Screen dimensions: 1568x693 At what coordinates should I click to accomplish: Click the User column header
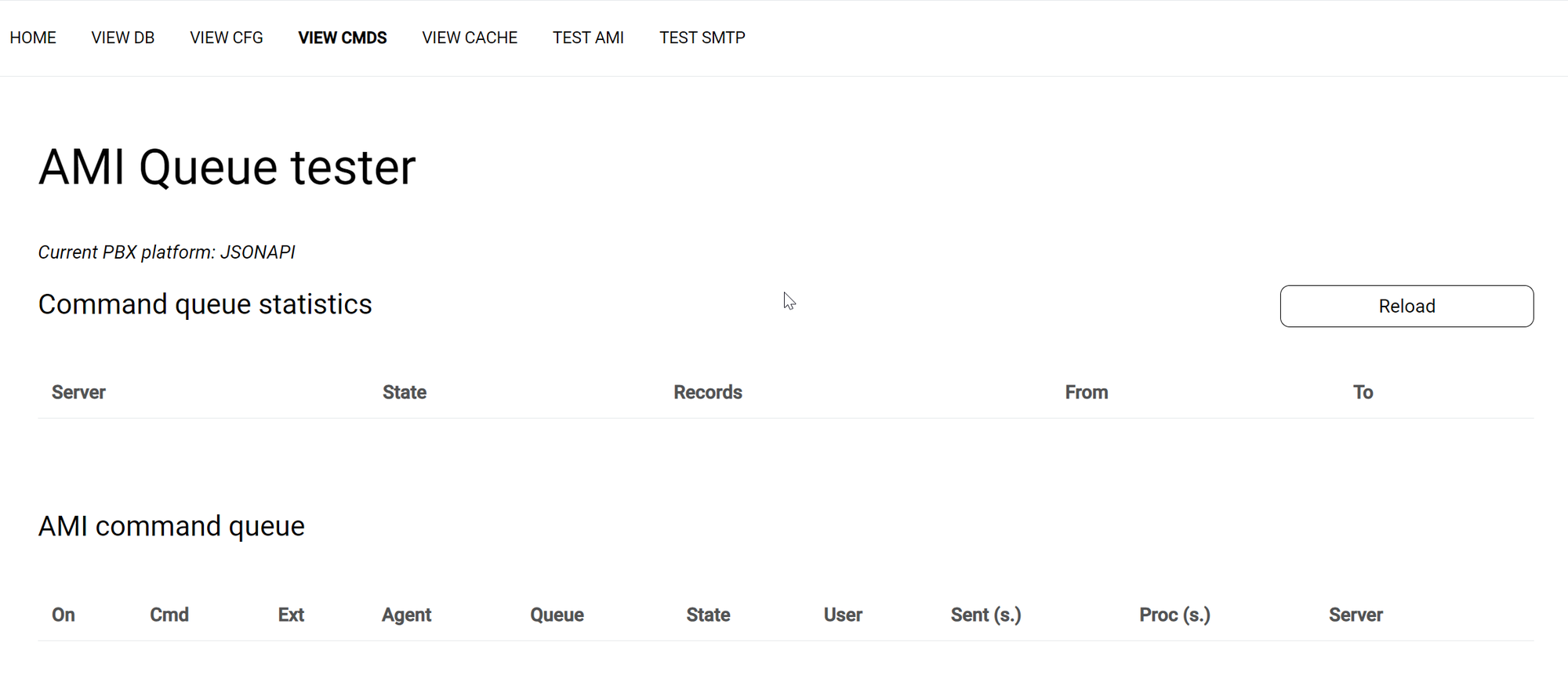click(843, 615)
